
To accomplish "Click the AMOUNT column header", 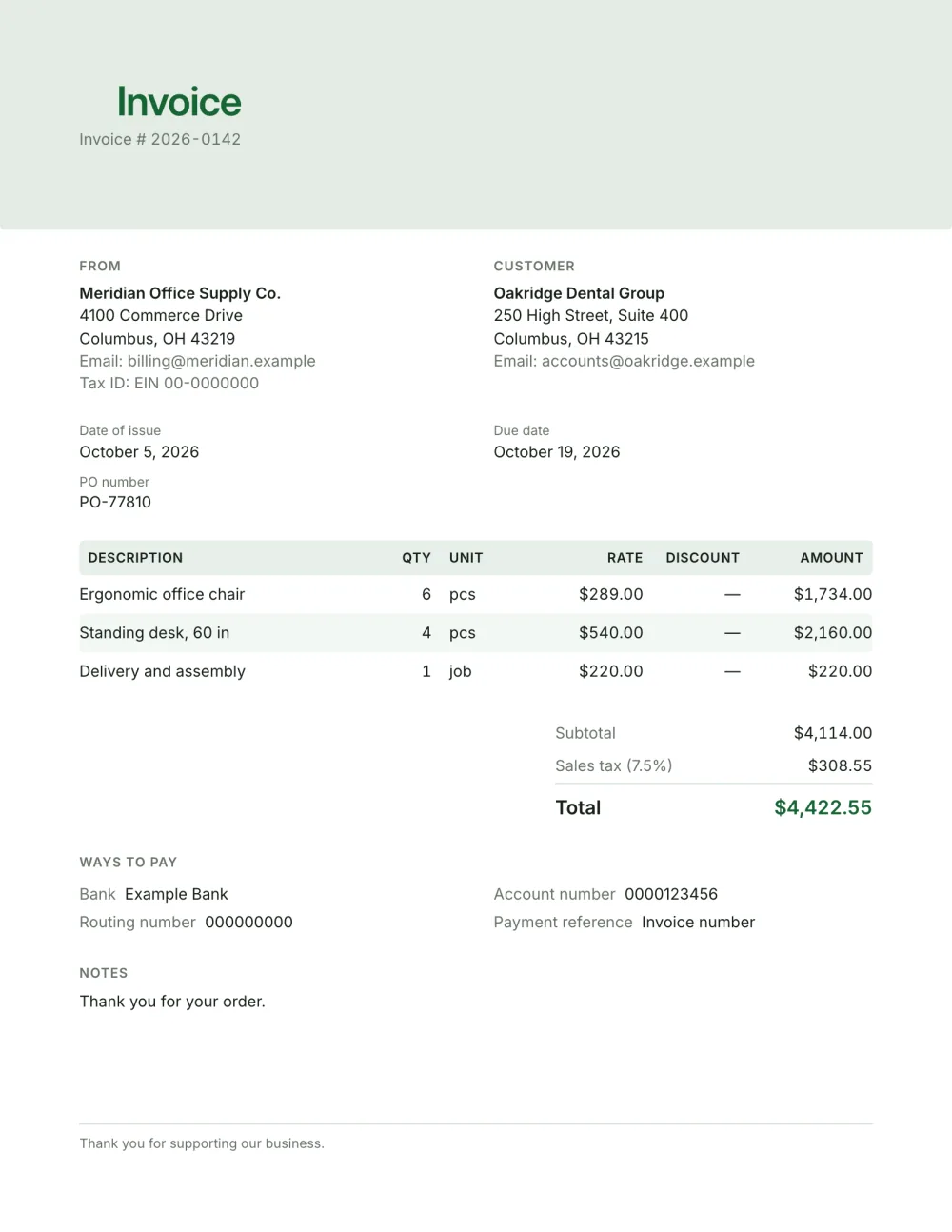I will pos(831,558).
